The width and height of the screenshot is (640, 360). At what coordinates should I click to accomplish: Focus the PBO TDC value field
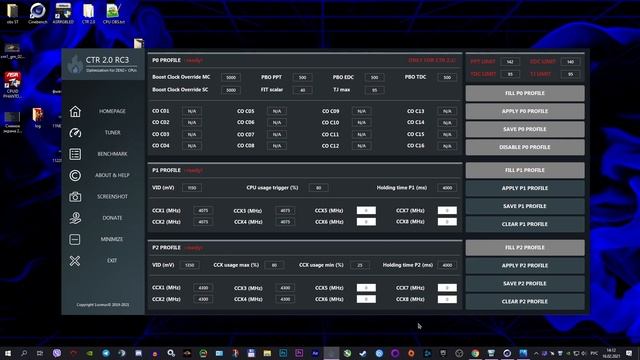click(447, 77)
